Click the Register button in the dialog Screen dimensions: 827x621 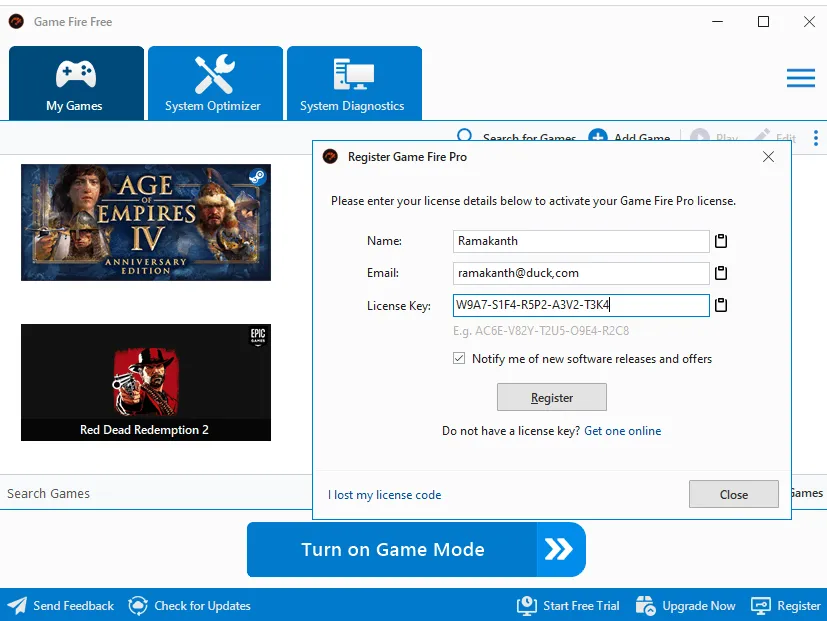tap(552, 397)
